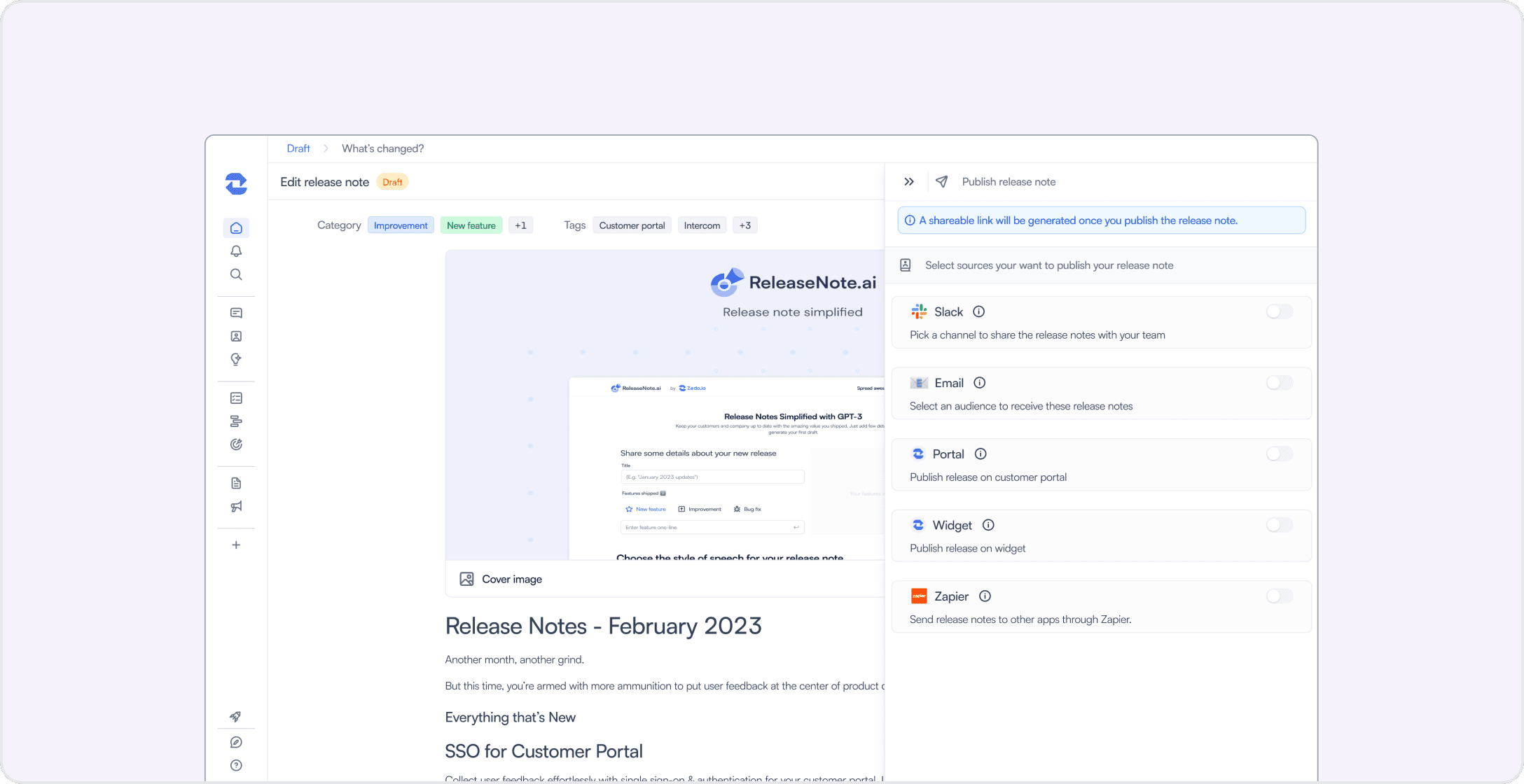
Task: Click the search magnifier icon
Action: (236, 274)
